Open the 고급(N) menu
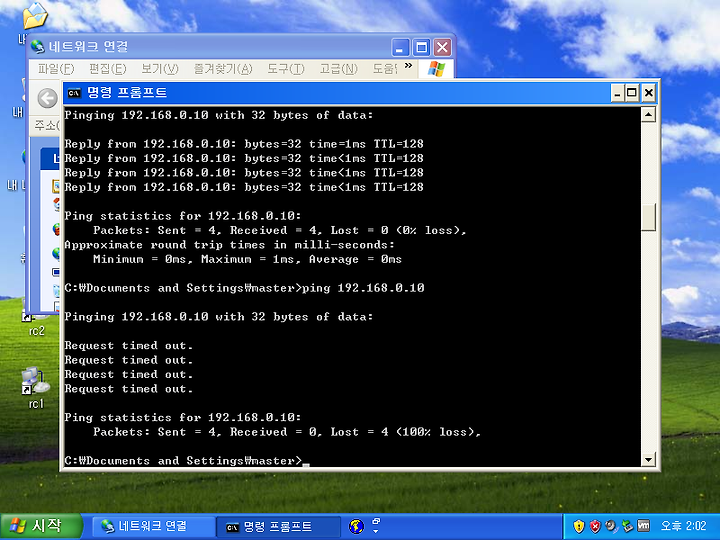The height and width of the screenshot is (540, 720). tap(338, 69)
